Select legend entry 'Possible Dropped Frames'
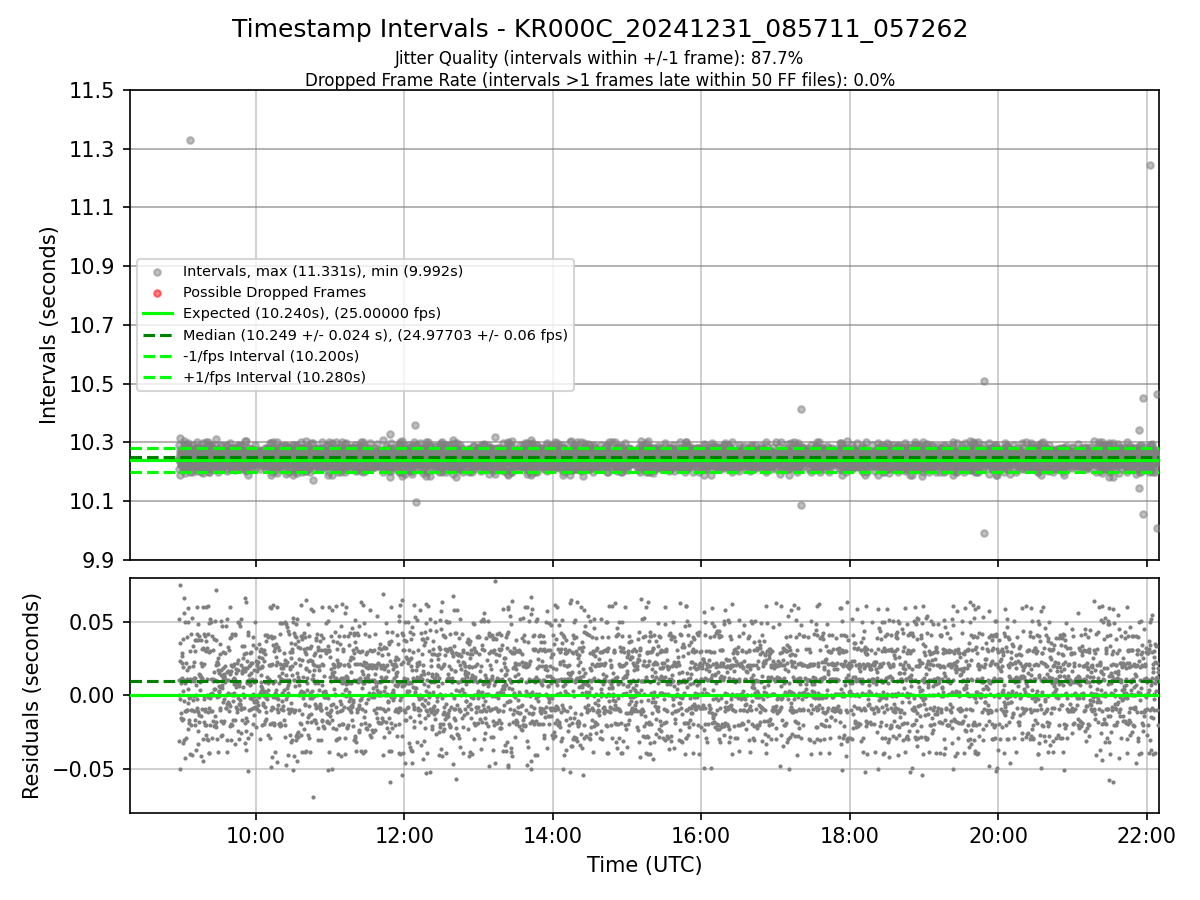Screen dimensions: 1200x900 [x=274, y=292]
